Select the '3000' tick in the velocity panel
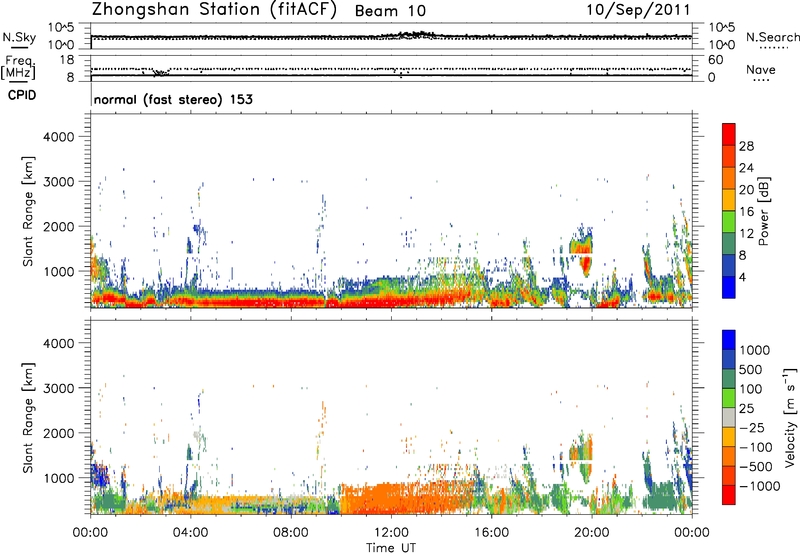 59,388
